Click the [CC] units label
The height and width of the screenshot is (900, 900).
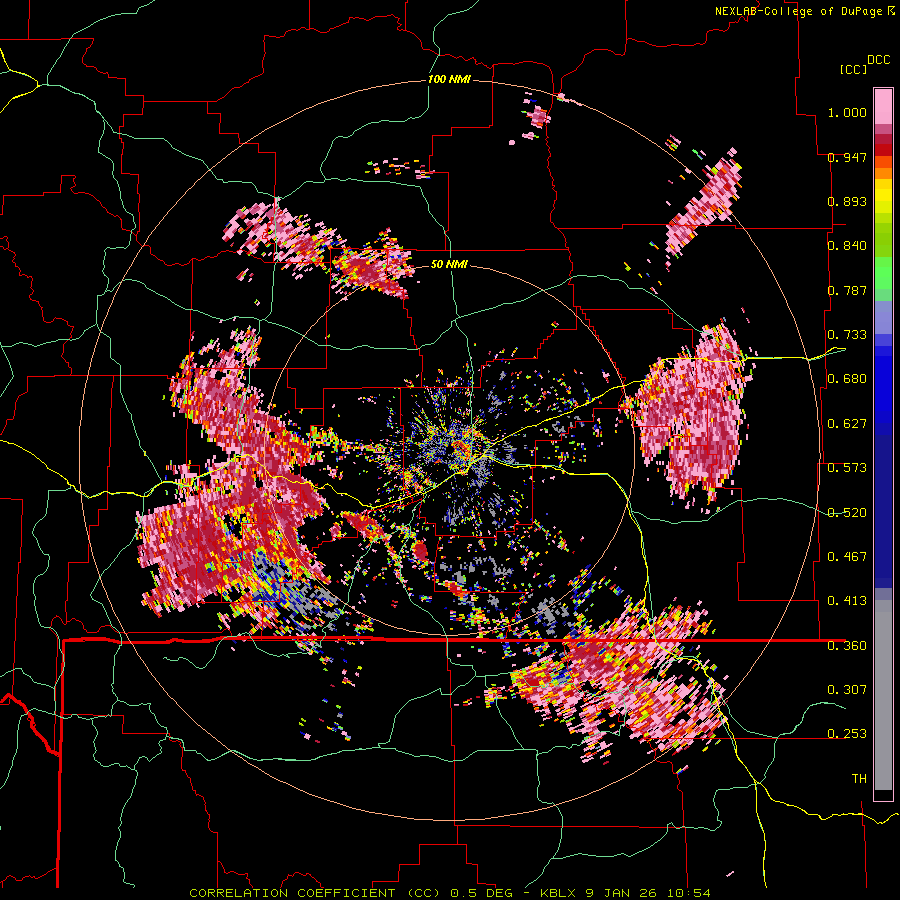pyautogui.click(x=854, y=69)
